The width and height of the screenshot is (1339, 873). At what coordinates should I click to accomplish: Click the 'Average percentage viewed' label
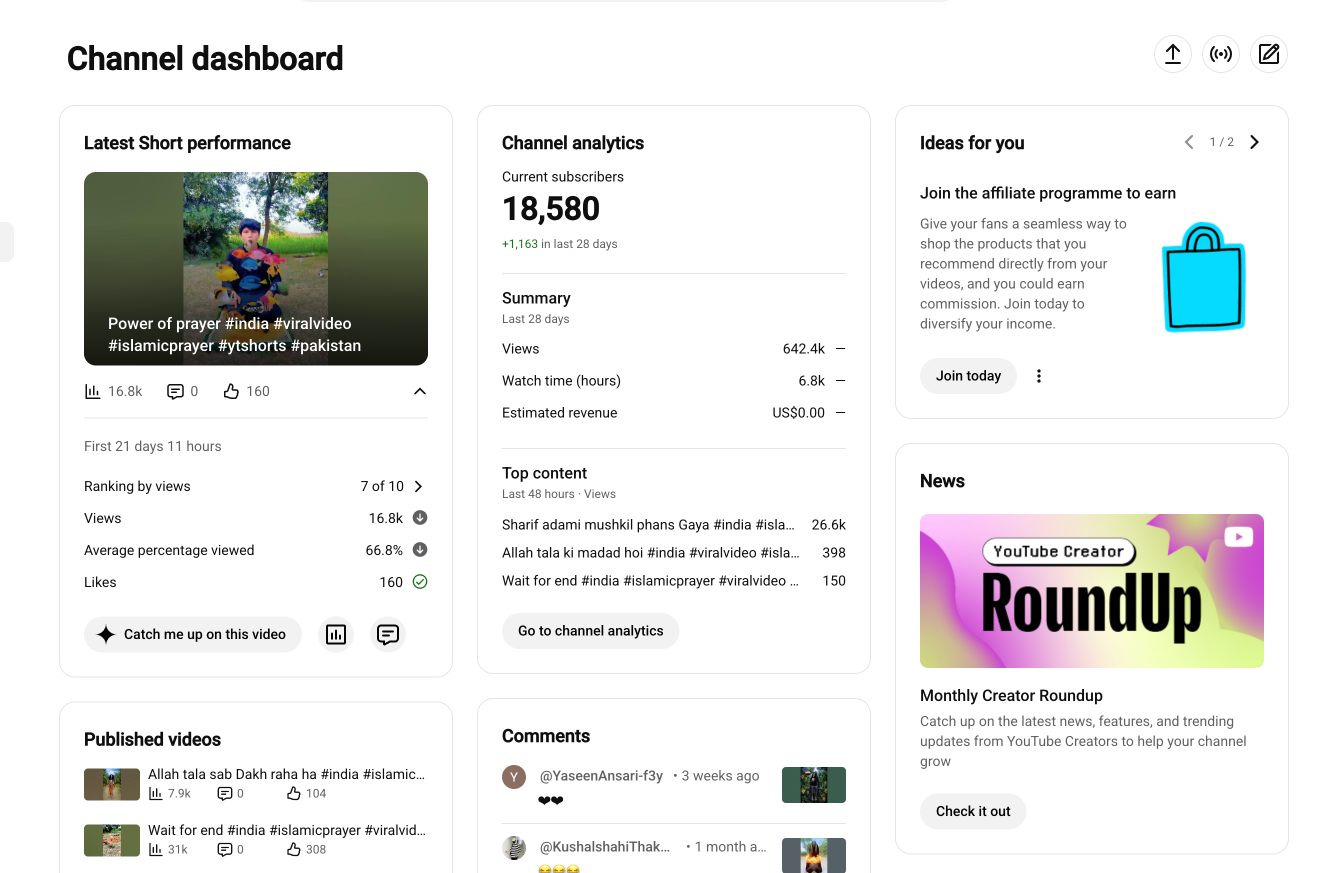[169, 550]
